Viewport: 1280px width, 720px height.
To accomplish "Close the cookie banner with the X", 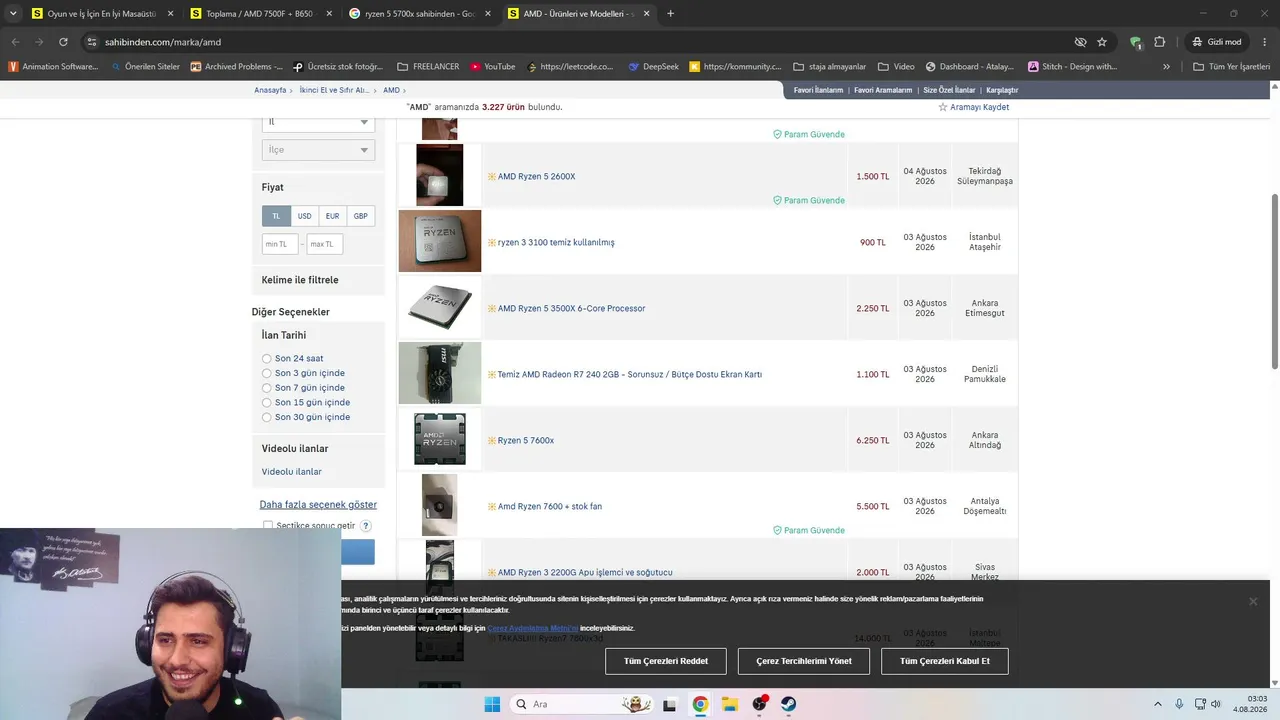I will [1253, 601].
